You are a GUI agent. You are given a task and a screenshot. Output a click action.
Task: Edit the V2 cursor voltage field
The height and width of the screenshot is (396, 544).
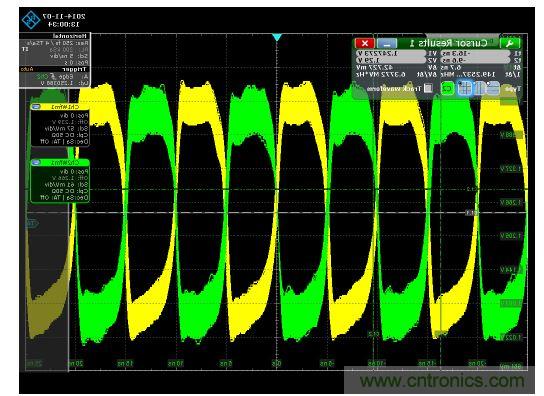[391, 60]
